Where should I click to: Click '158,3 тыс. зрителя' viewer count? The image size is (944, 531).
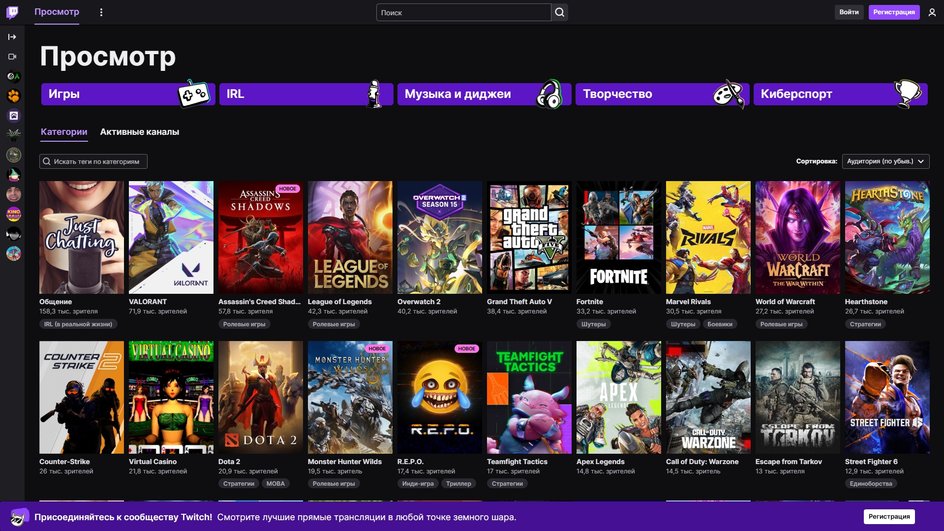[69, 311]
